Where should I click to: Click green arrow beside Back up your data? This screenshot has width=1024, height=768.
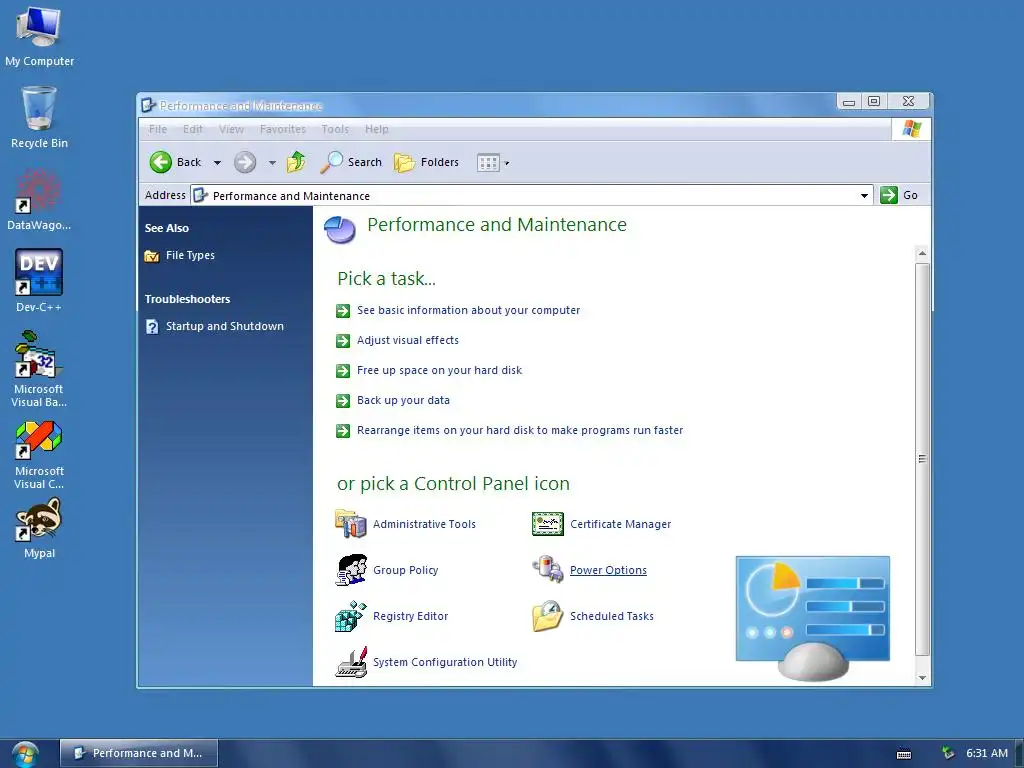click(x=343, y=401)
